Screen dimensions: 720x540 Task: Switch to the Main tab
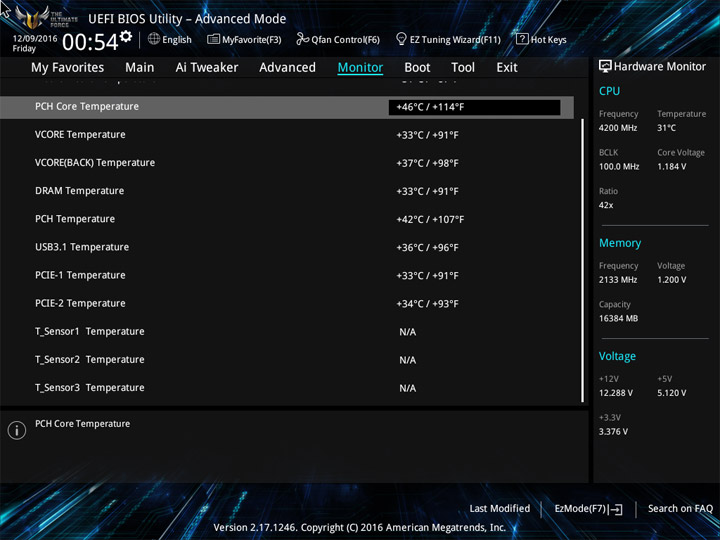pyautogui.click(x=140, y=68)
